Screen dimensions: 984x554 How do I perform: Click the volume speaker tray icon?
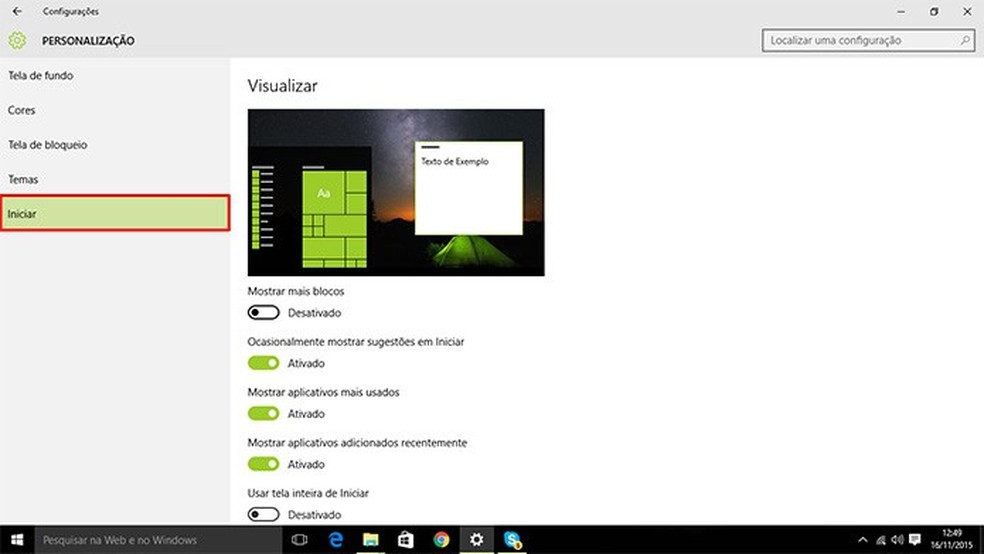pyautogui.click(x=897, y=540)
